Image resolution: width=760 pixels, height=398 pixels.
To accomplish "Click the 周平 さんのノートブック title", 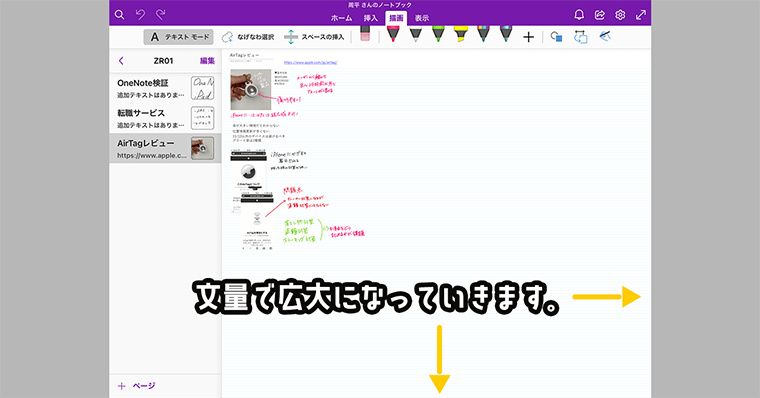I will point(380,5).
